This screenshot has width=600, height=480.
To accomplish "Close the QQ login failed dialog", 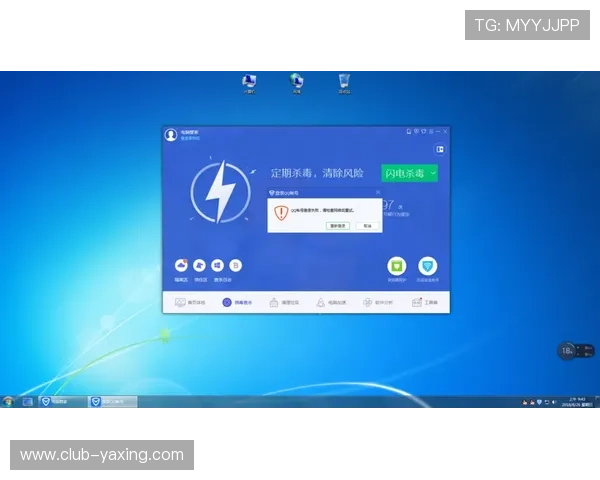I will click(x=378, y=193).
